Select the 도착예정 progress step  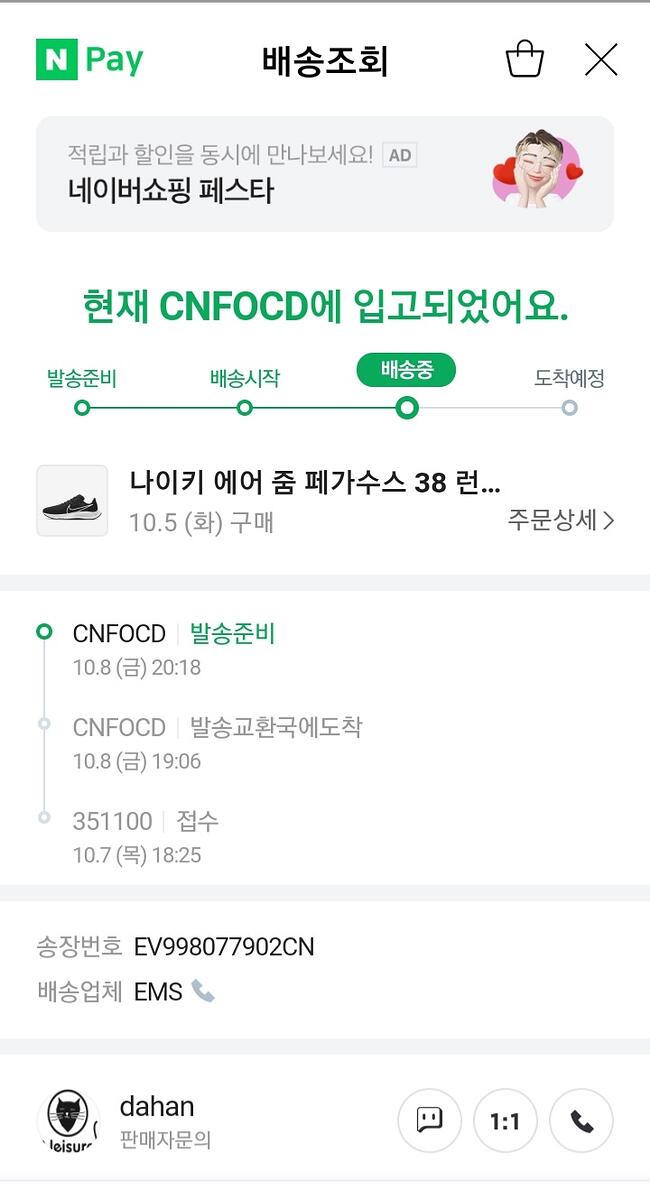569,378
